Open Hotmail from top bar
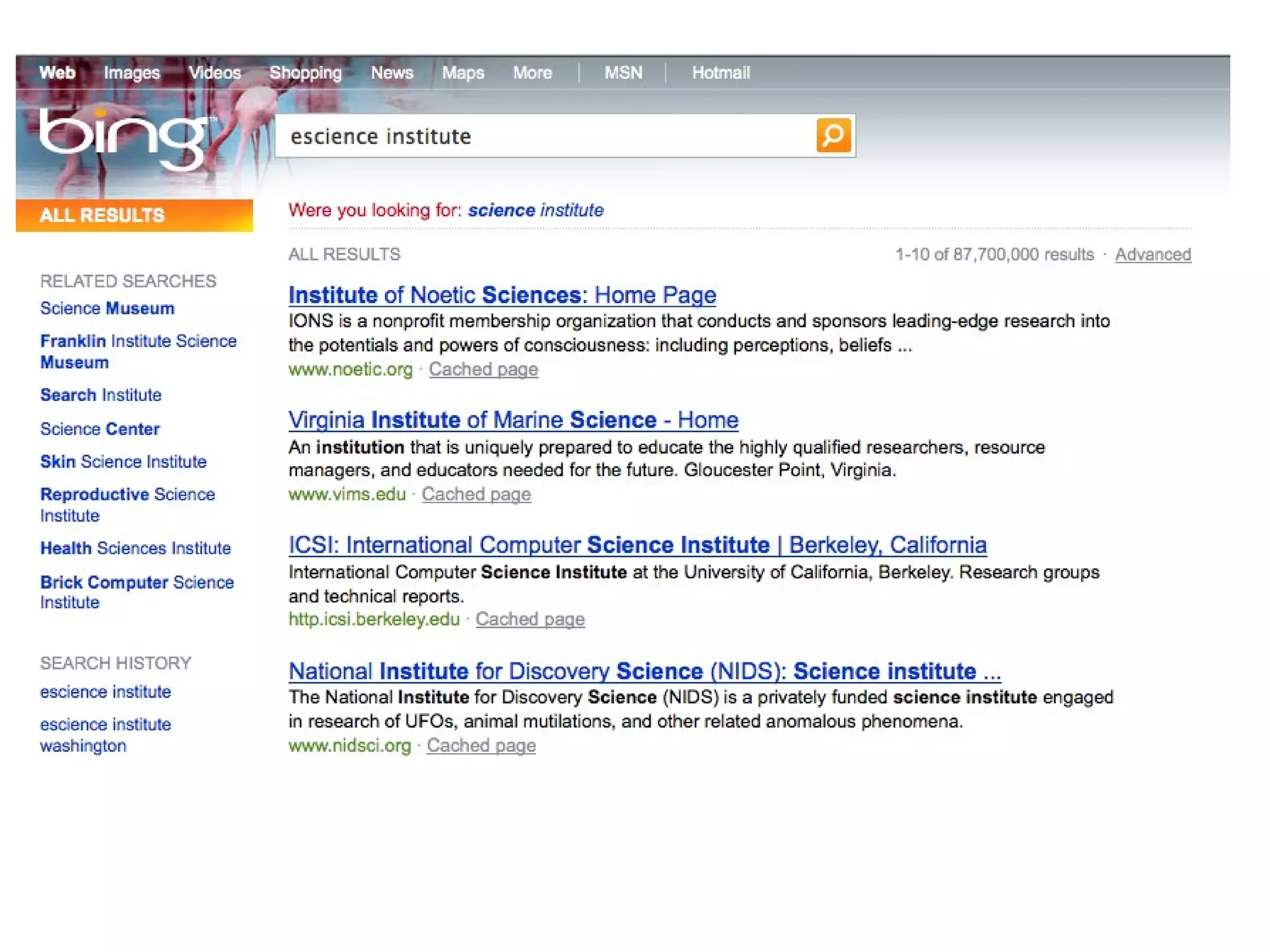This screenshot has width=1270, height=952. tap(721, 73)
